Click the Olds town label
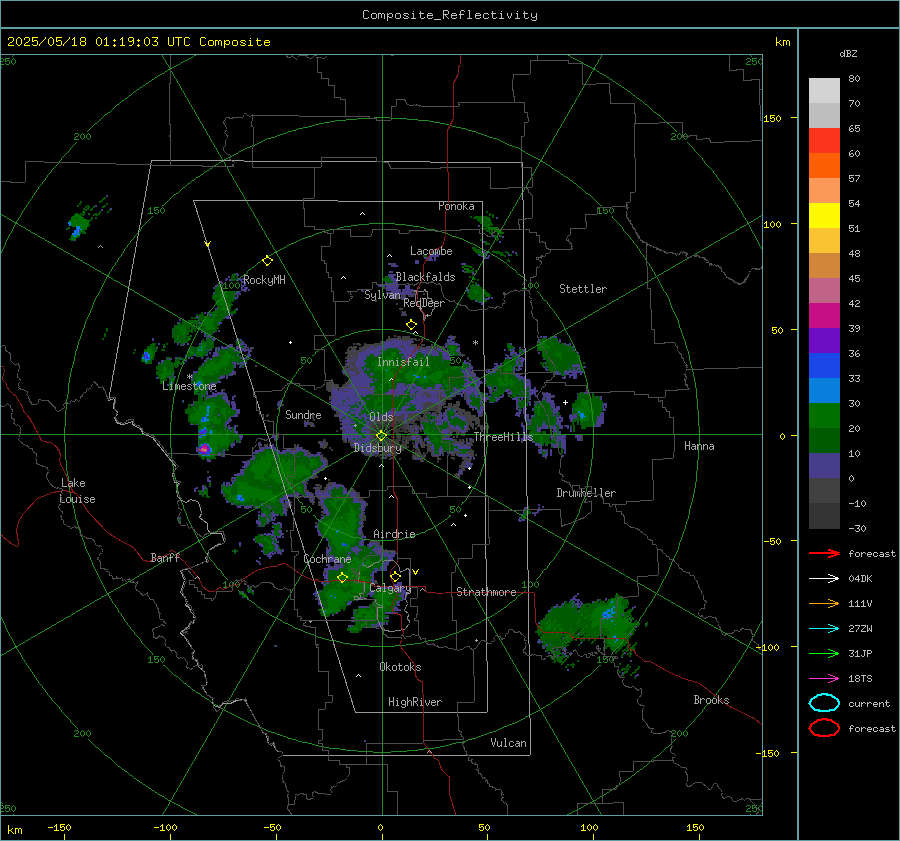 coord(381,417)
